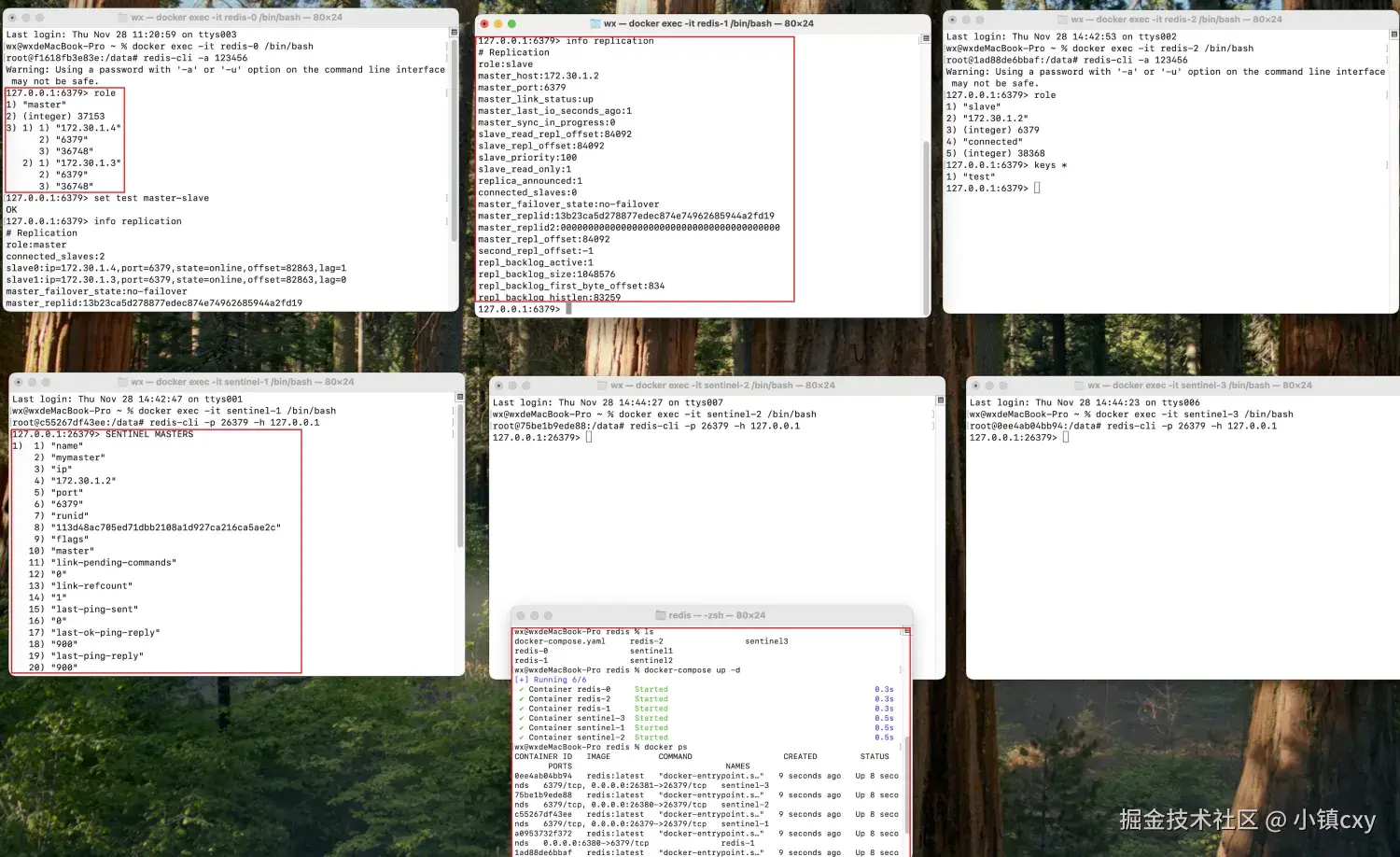
Task: Click '(integer) 37153' in redis-0 window
Action: (x=63, y=117)
